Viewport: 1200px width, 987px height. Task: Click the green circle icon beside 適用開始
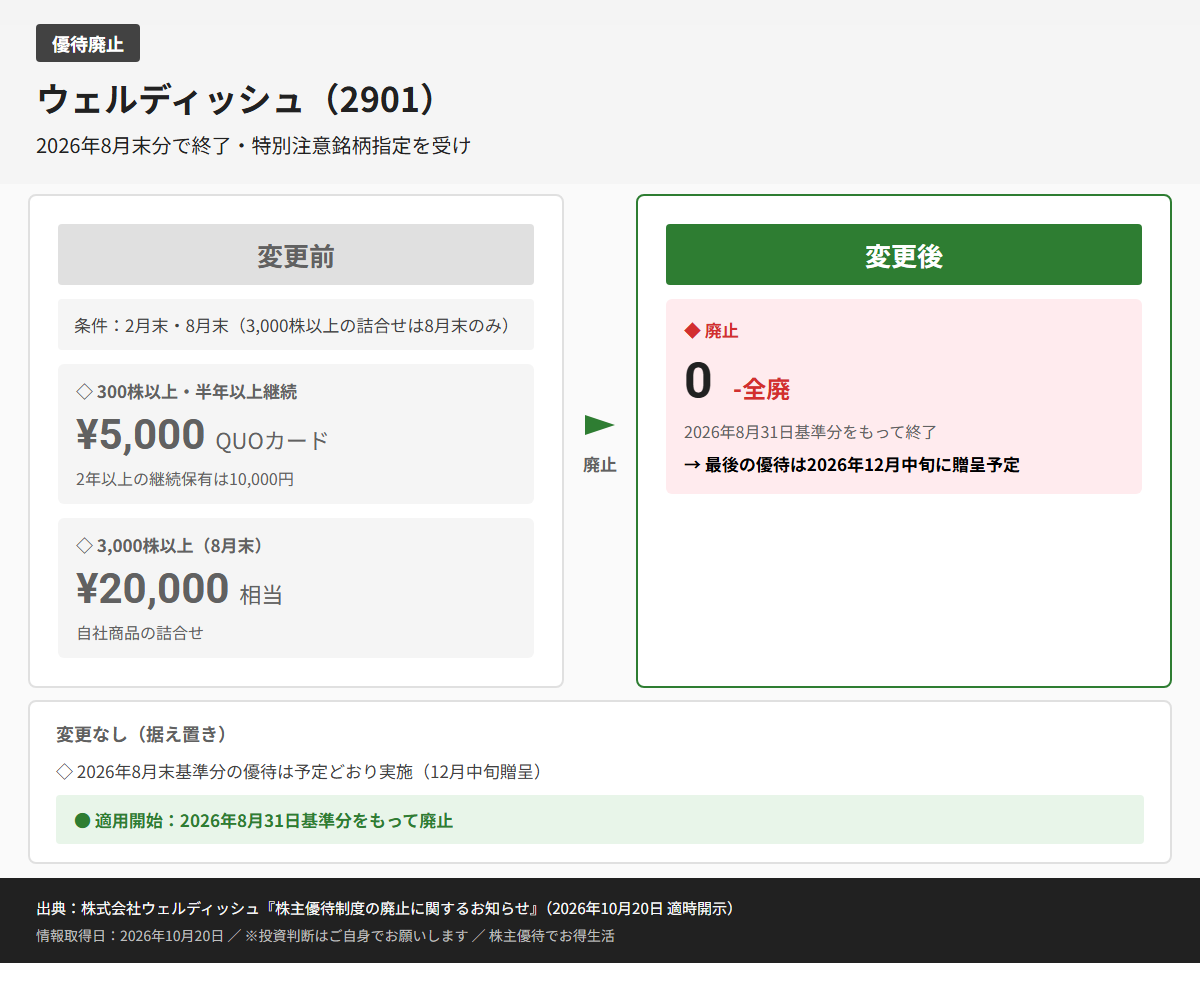(x=83, y=821)
